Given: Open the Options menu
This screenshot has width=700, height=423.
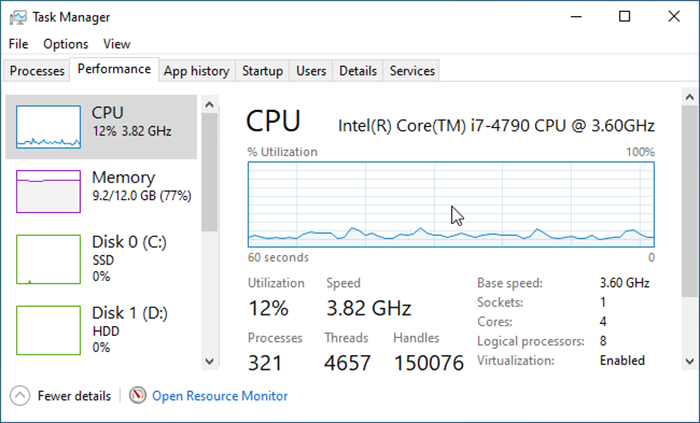Looking at the screenshot, I should pos(66,44).
